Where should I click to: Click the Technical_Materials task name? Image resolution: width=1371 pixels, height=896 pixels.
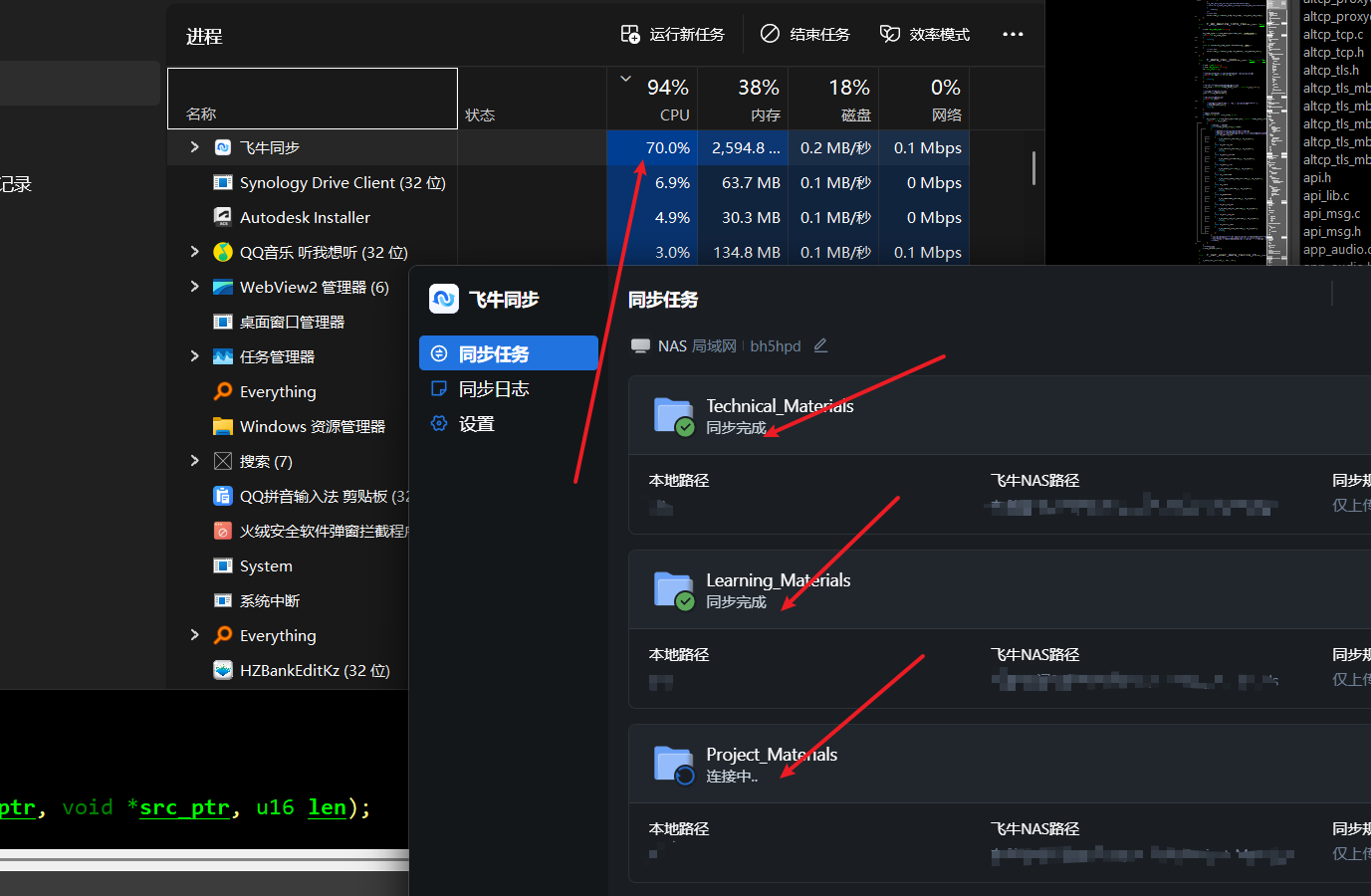tap(780, 405)
